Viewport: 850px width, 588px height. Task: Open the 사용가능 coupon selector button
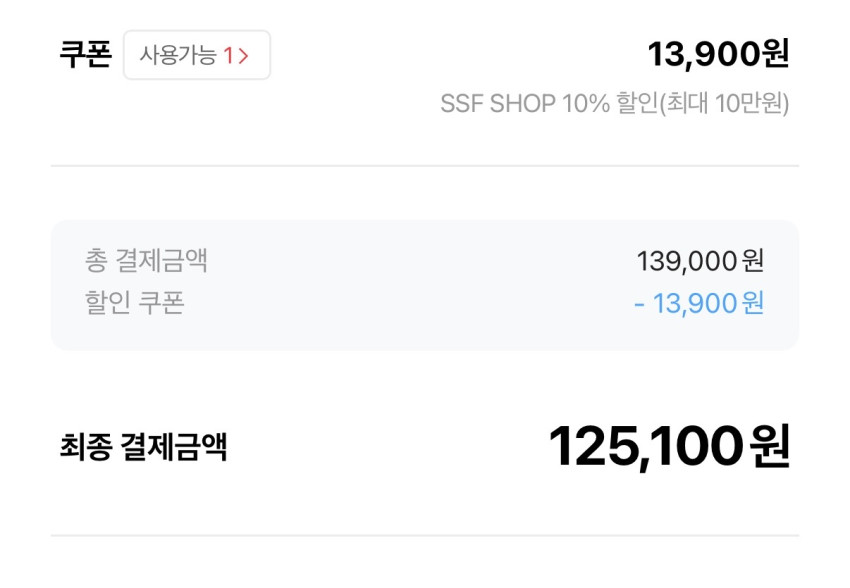196,55
